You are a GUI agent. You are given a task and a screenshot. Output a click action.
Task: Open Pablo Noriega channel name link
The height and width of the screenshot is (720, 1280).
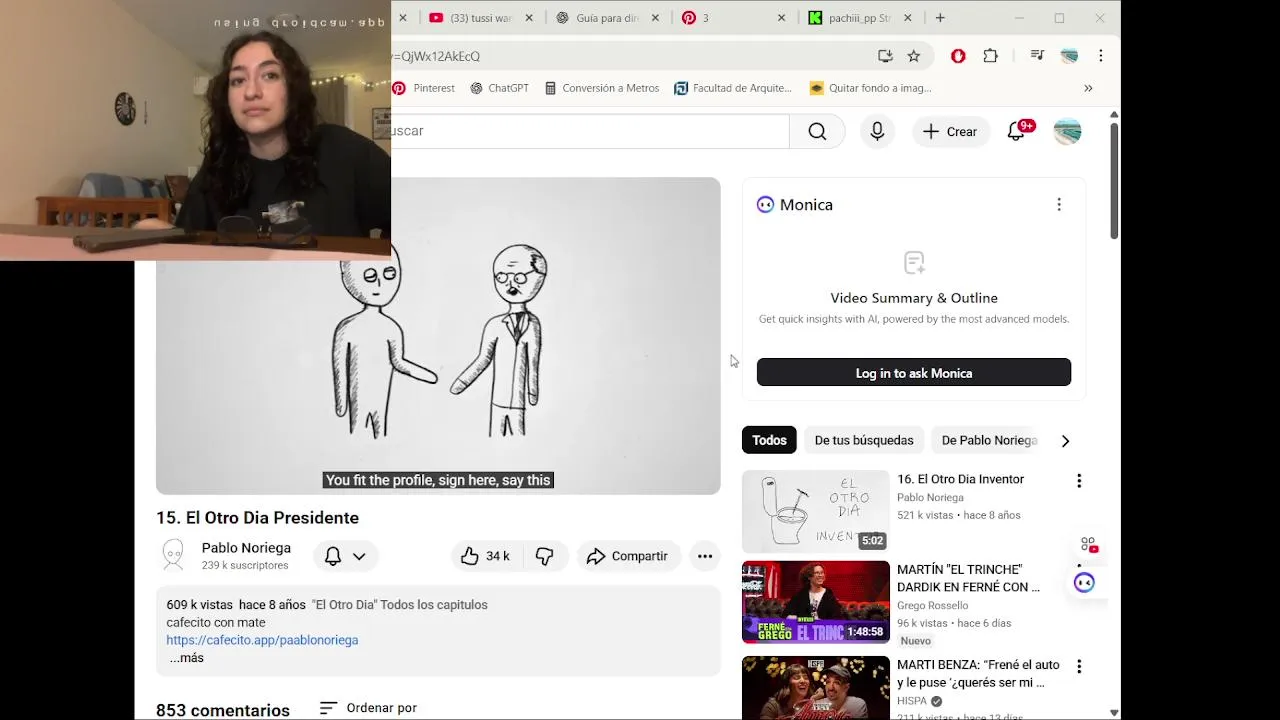246,548
